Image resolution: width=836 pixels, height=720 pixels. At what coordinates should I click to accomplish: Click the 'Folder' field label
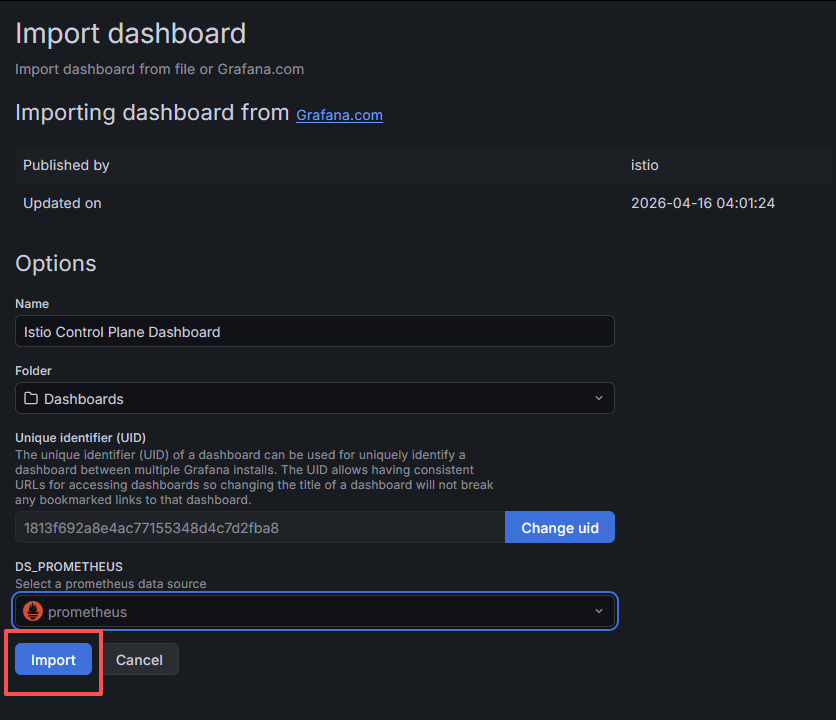click(x=33, y=371)
